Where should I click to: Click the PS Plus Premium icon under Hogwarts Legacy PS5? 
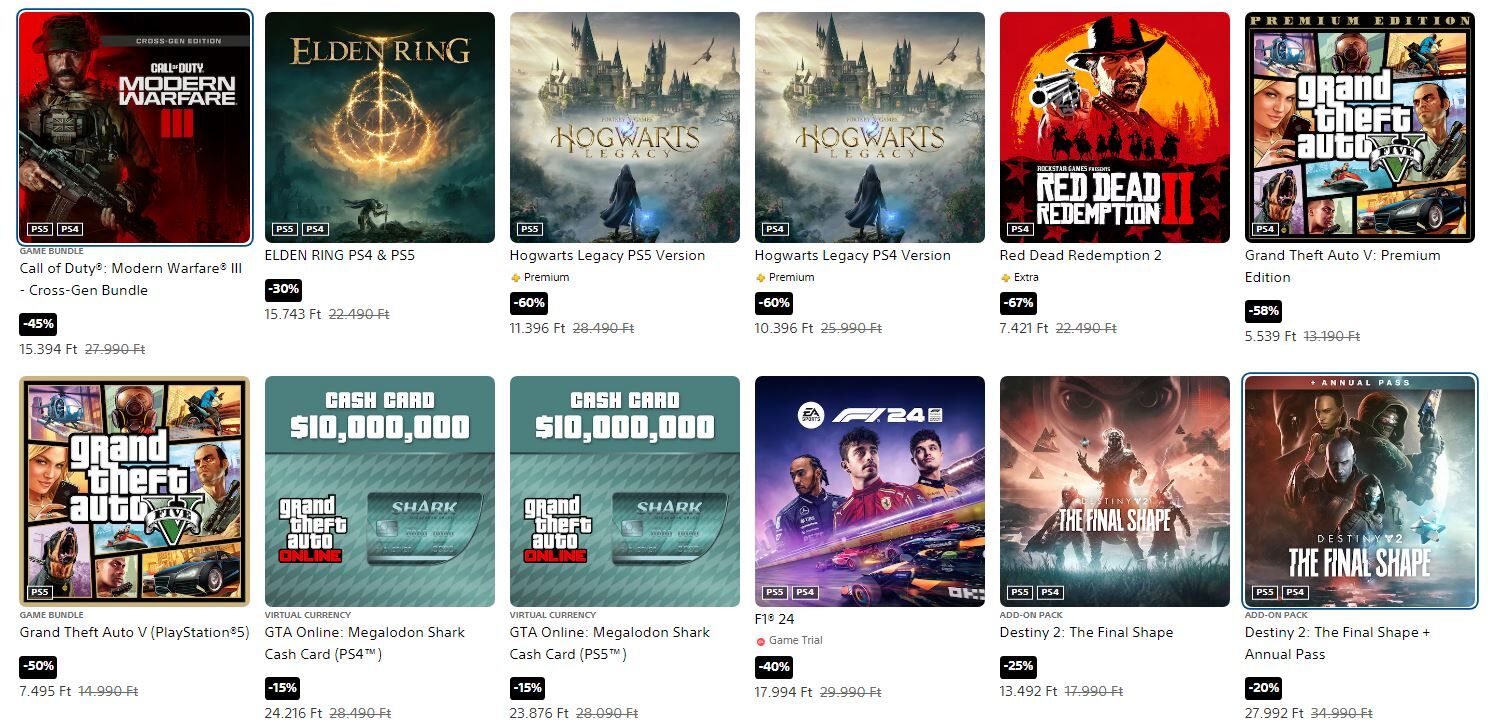click(x=515, y=278)
